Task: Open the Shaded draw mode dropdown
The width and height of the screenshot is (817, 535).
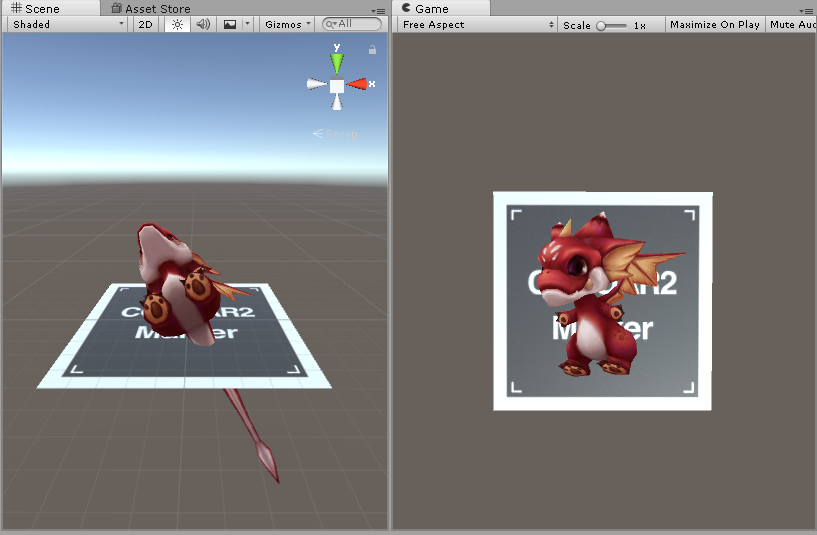Action: pyautogui.click(x=68, y=24)
